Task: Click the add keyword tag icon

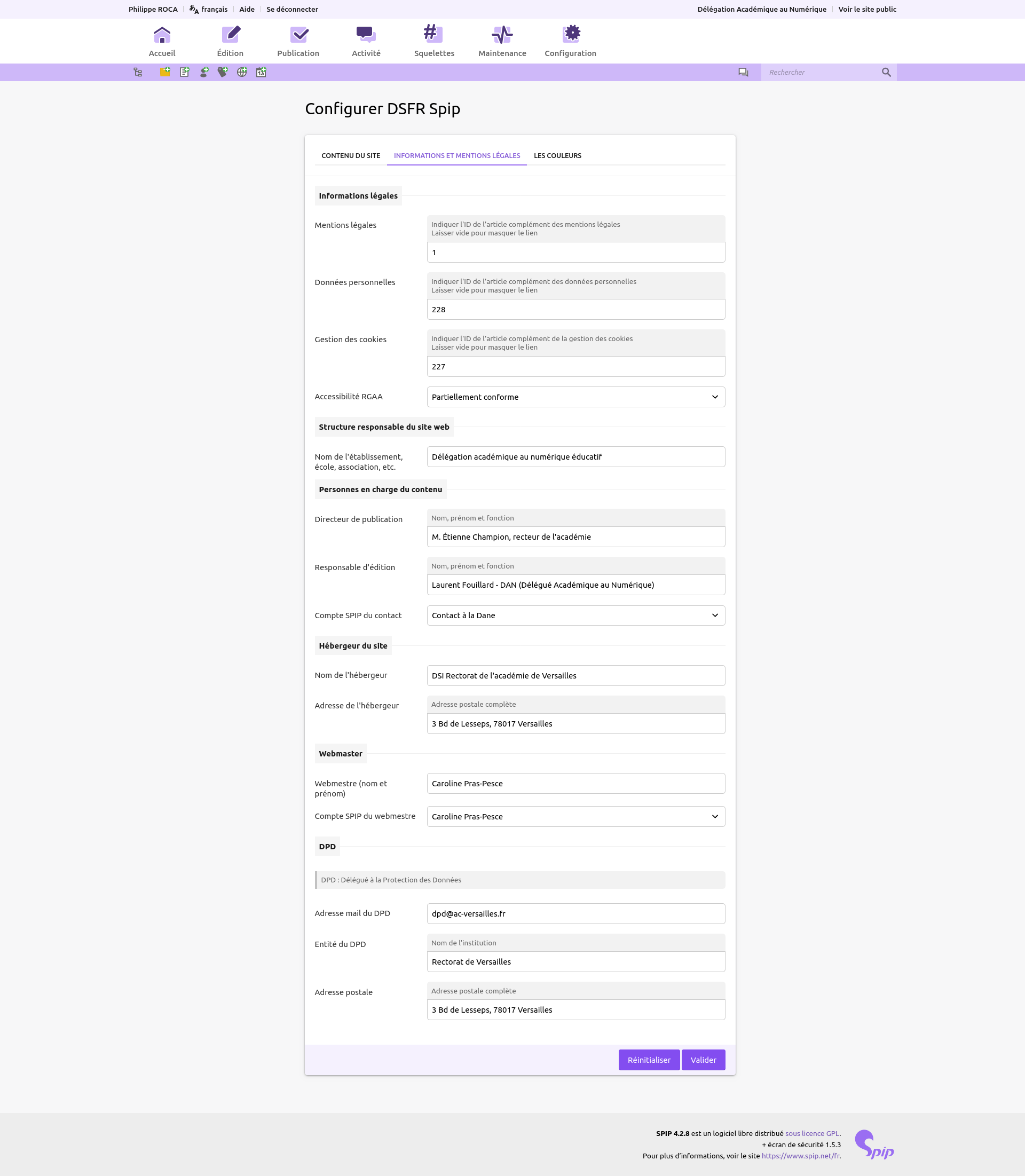Action: click(x=223, y=72)
